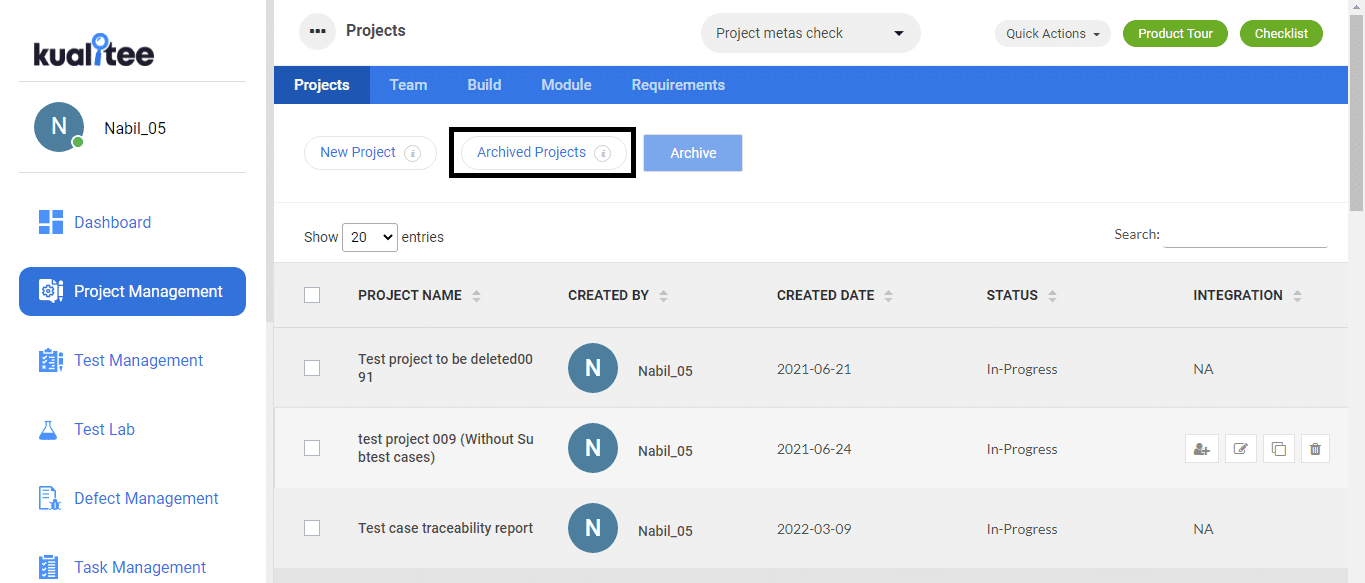Switch to the Requirements tab
The image size is (1365, 583).
tap(677, 84)
